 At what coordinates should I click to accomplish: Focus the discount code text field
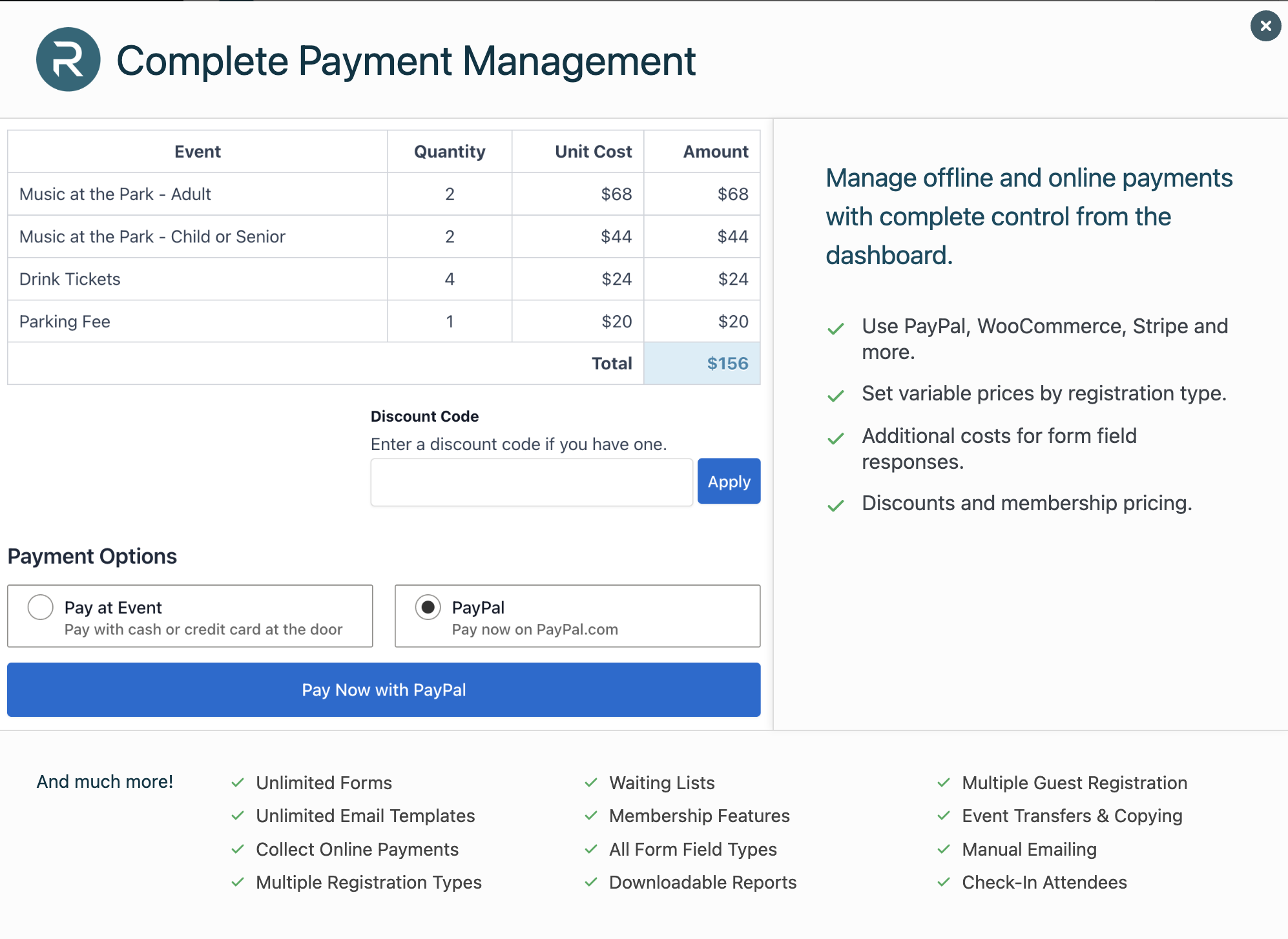(x=531, y=482)
